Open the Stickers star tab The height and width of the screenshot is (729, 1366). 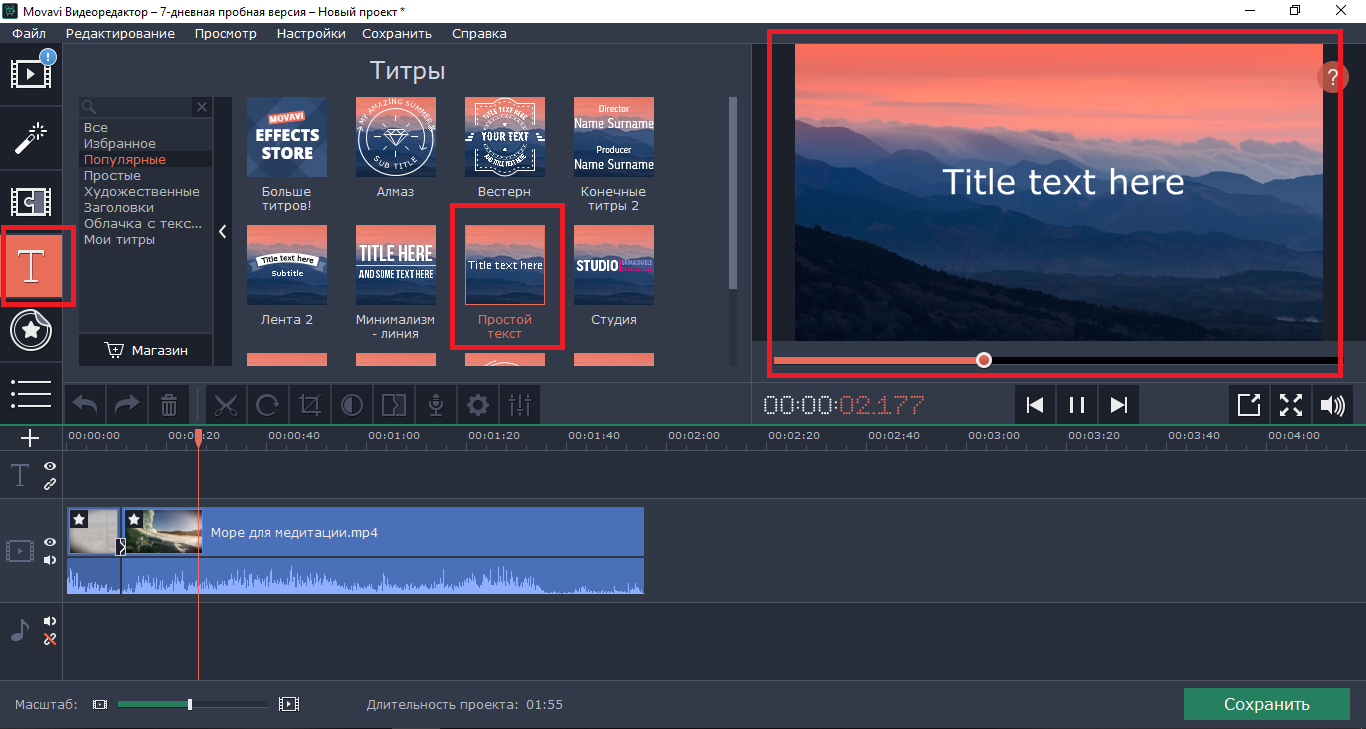coord(31,331)
